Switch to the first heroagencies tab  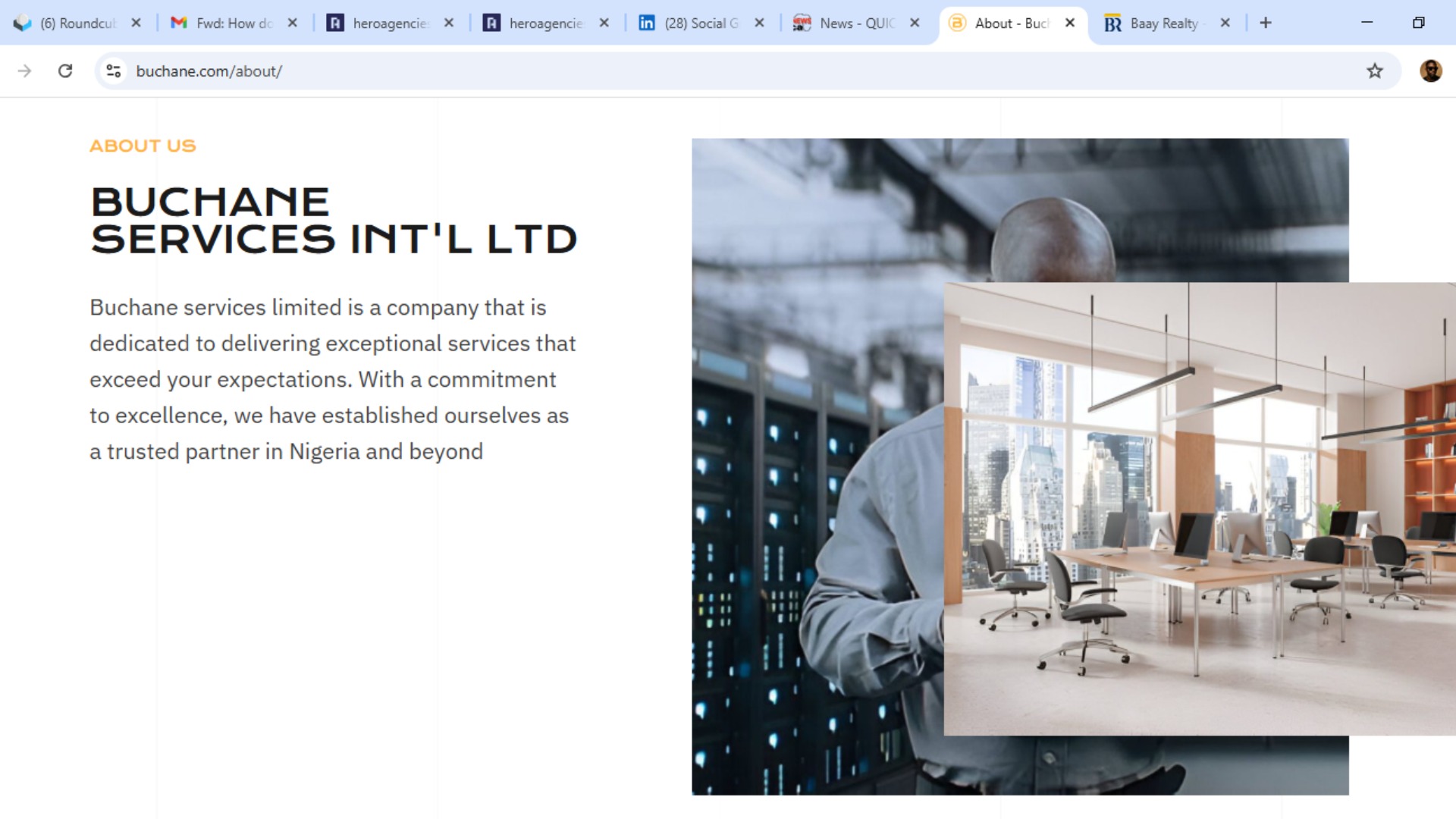390,23
